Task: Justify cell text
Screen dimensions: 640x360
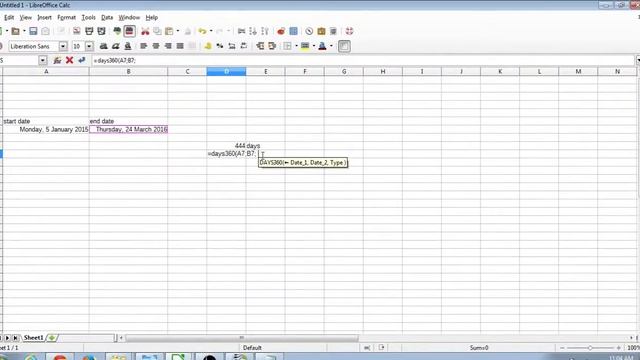Action: pos(180,46)
